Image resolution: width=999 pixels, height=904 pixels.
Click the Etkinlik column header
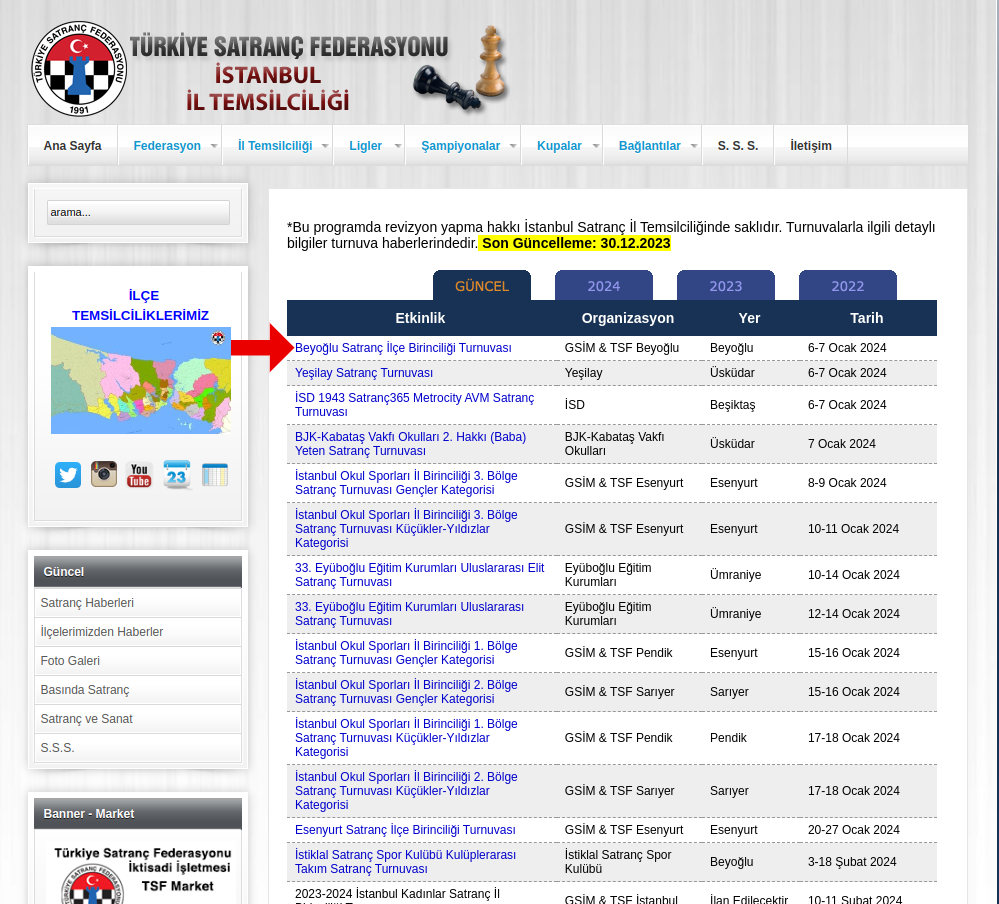click(x=420, y=318)
